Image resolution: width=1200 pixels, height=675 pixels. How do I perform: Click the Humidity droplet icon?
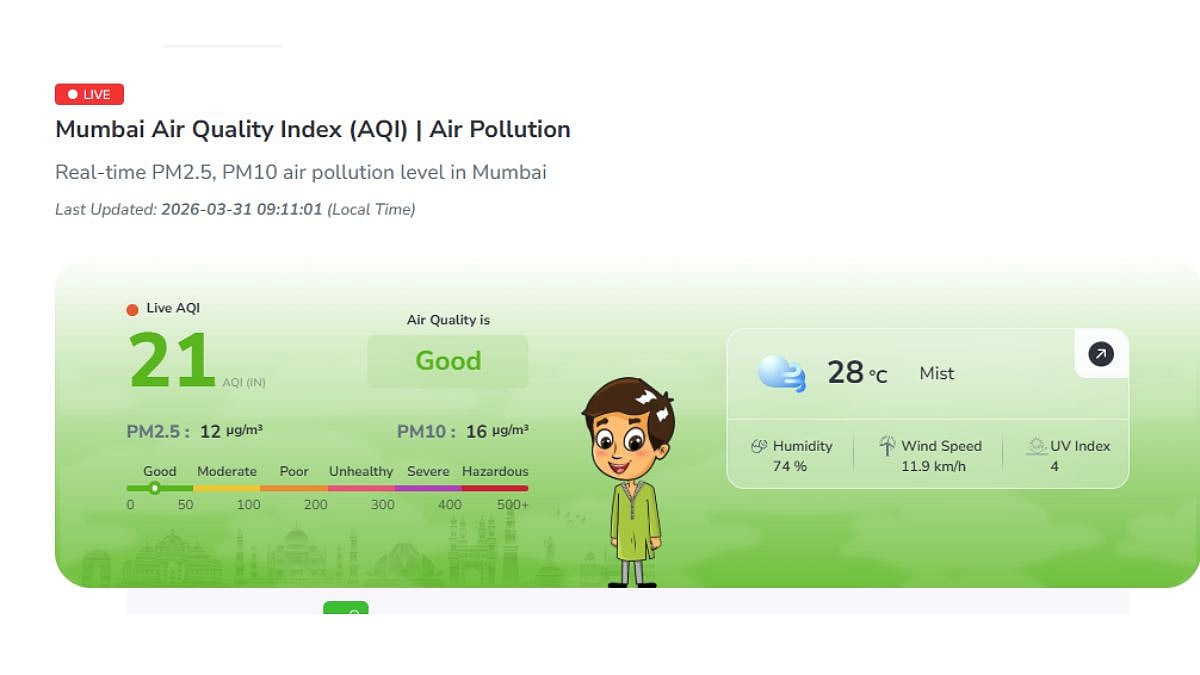pos(759,446)
